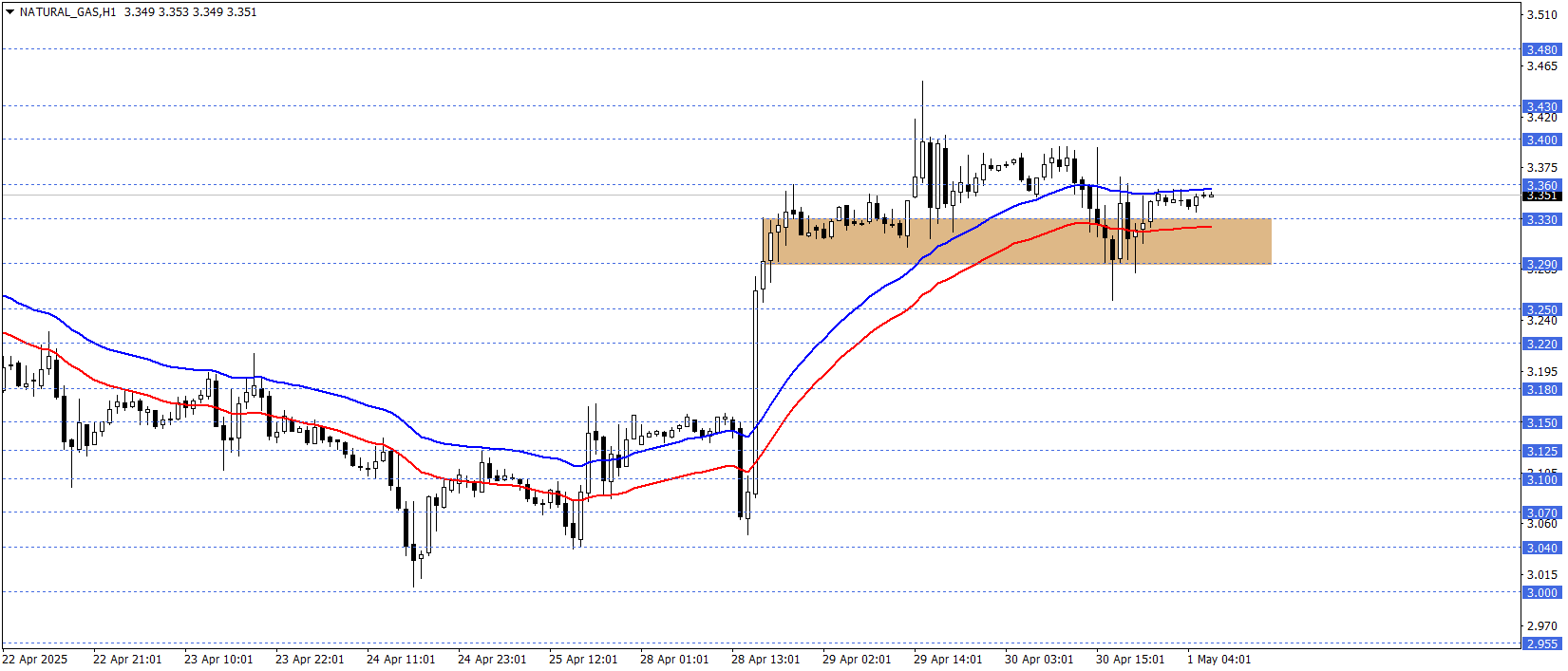
Task: Click the 3.125 level price label
Action: (1541, 451)
